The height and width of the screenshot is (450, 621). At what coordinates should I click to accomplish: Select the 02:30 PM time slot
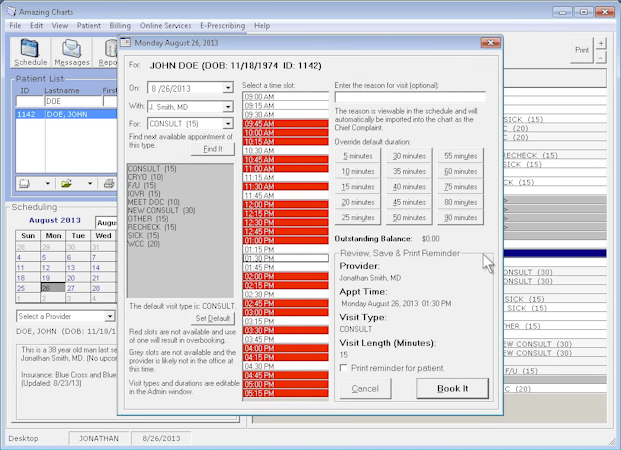[x=286, y=294]
